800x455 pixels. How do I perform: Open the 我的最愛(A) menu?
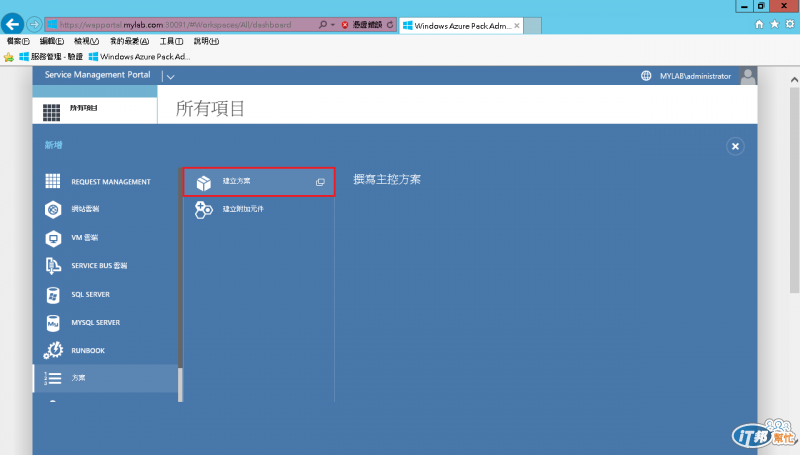pyautogui.click(x=130, y=41)
